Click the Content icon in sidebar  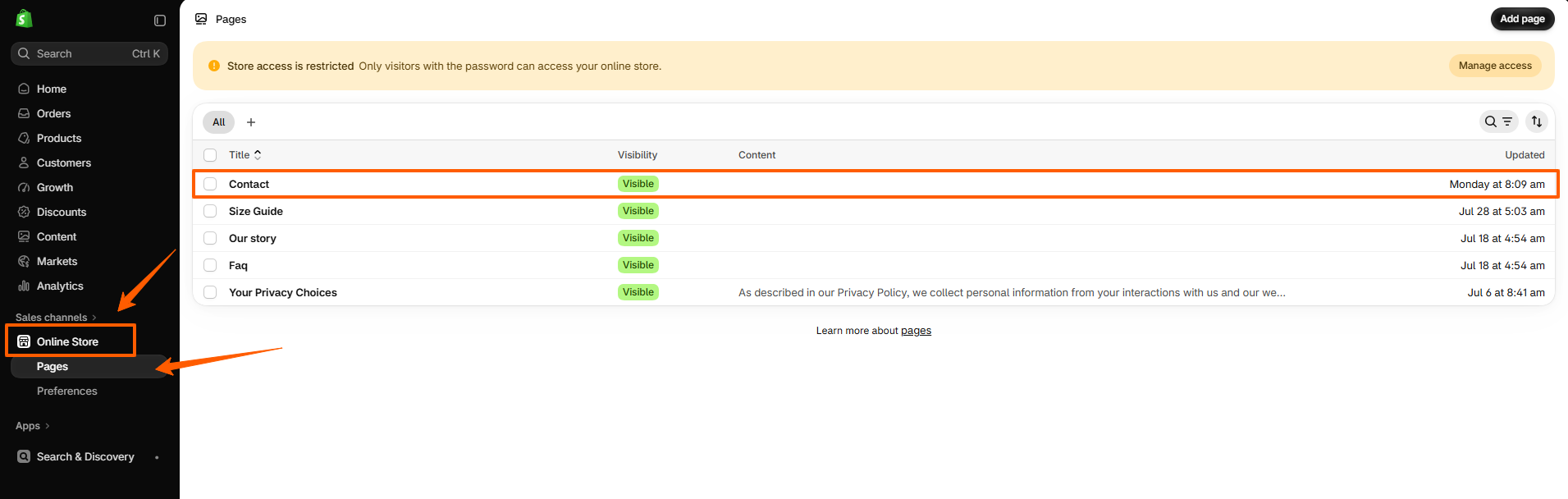pyautogui.click(x=24, y=236)
